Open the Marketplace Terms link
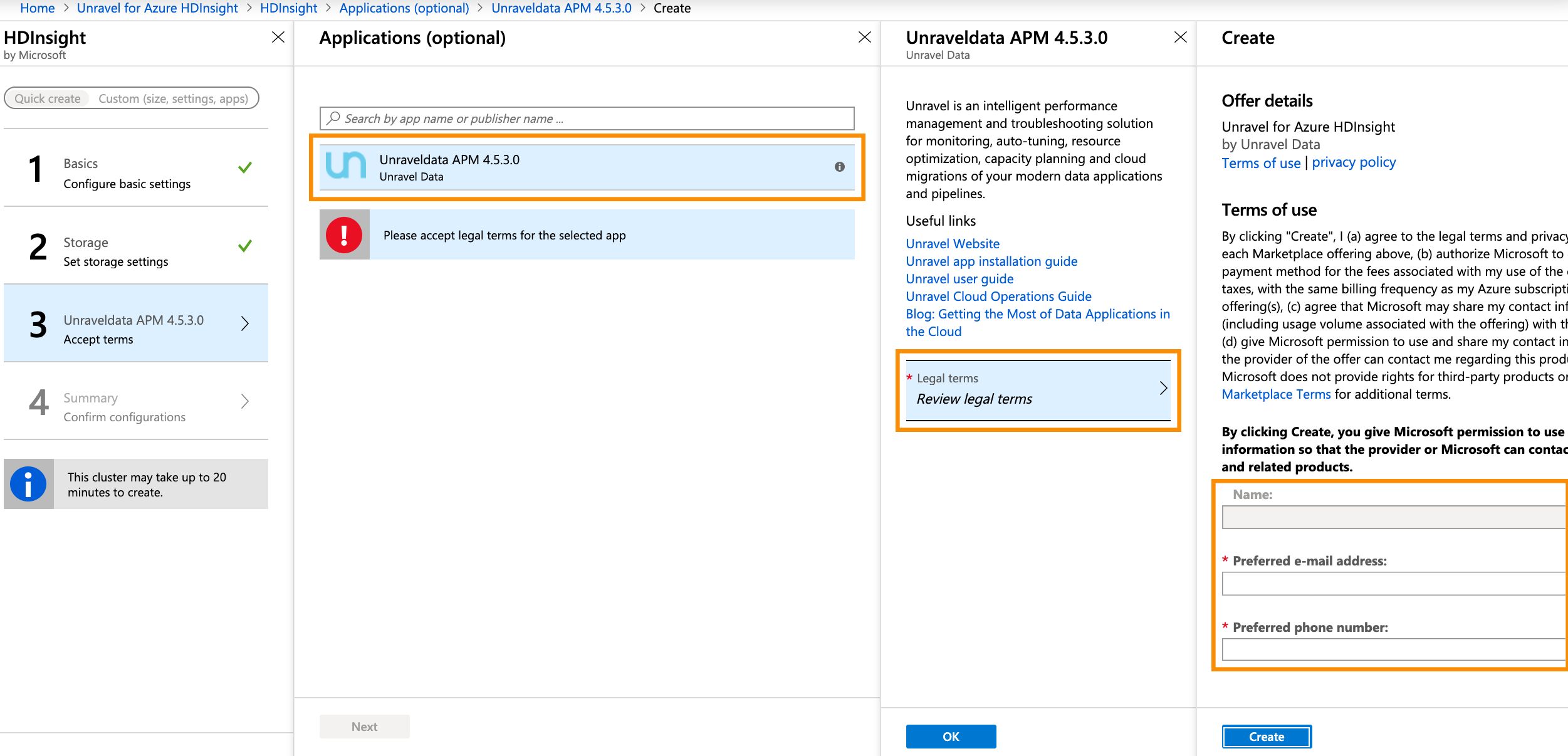 pos(1276,394)
